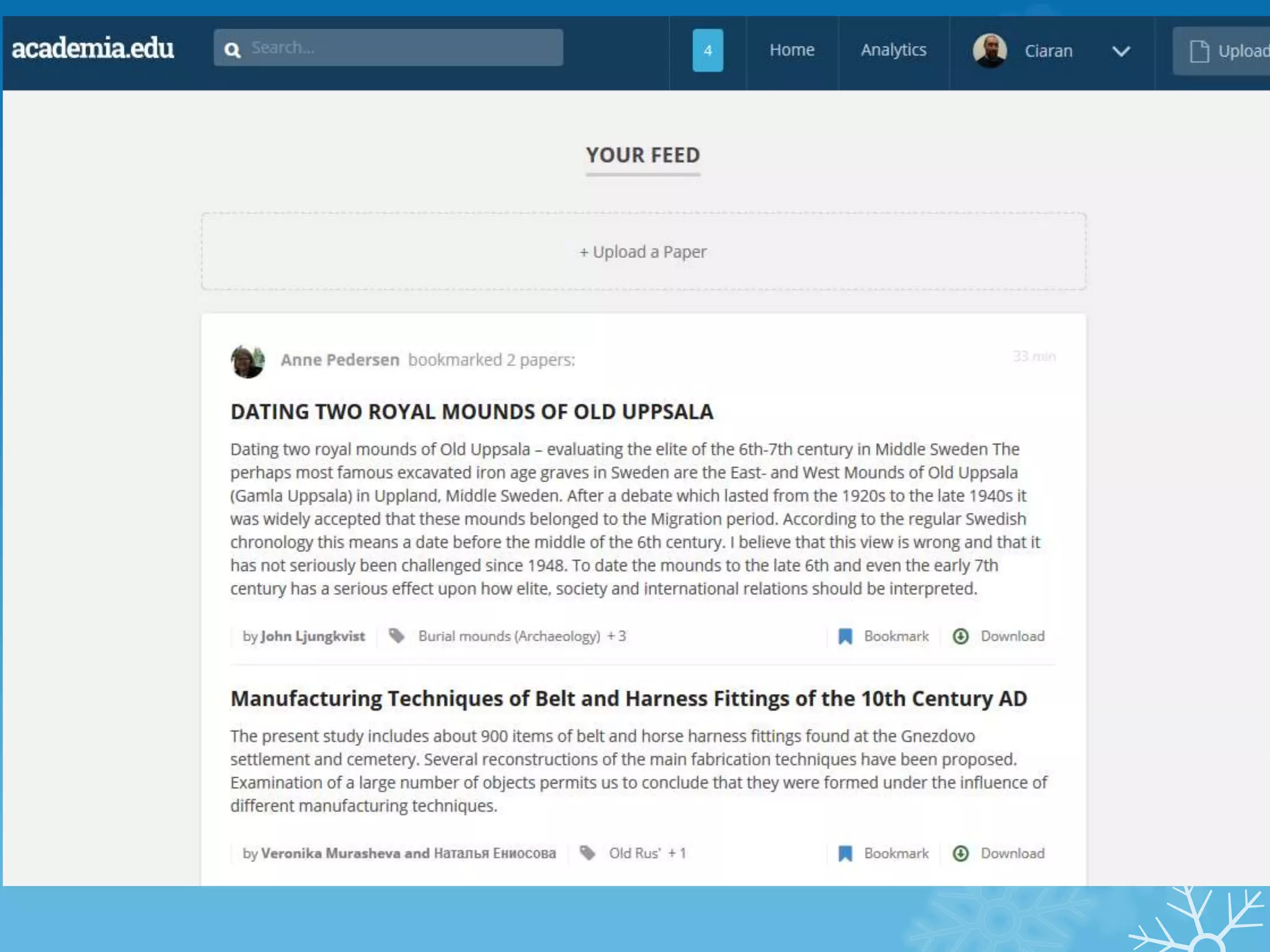
Task: Click Ciaran's profile avatar photo
Action: click(x=990, y=51)
